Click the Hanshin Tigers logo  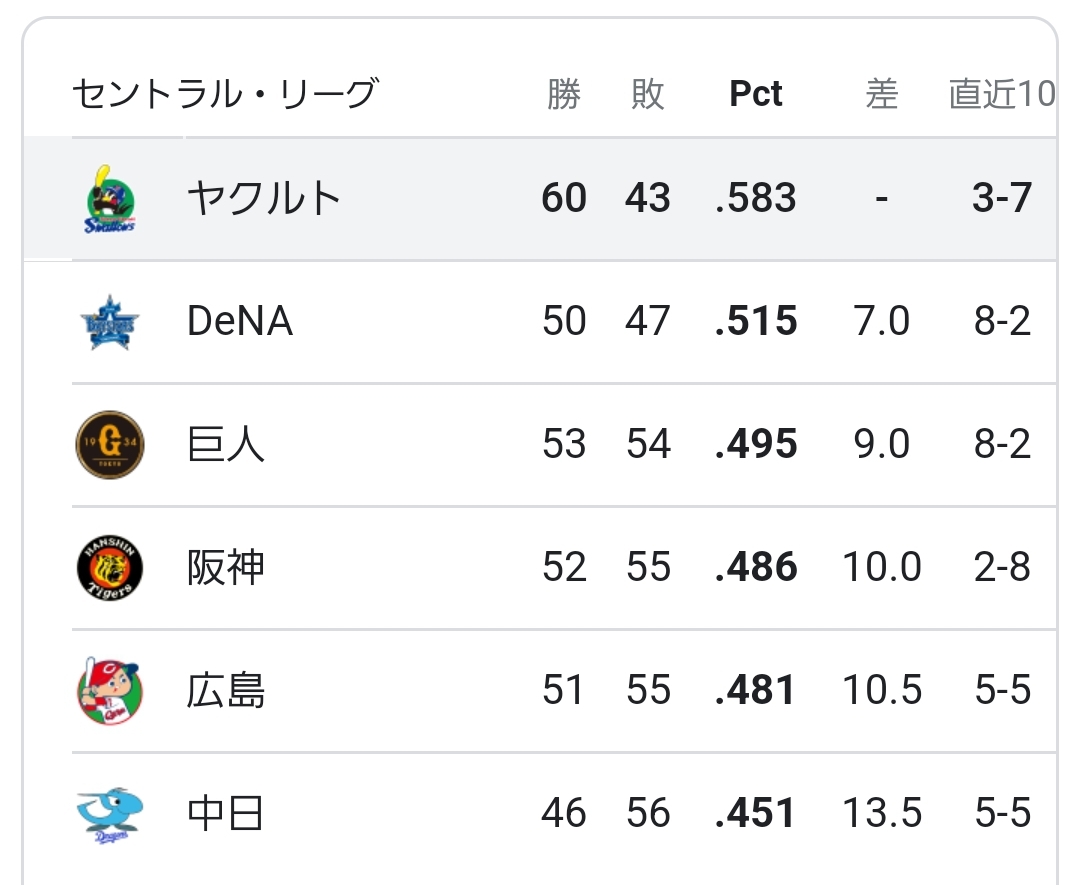click(110, 568)
